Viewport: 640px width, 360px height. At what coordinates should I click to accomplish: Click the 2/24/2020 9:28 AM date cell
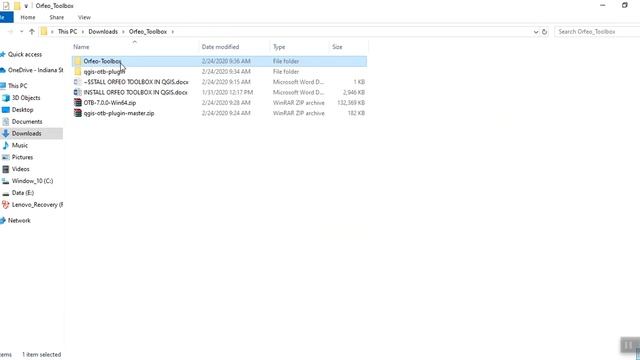point(226,103)
